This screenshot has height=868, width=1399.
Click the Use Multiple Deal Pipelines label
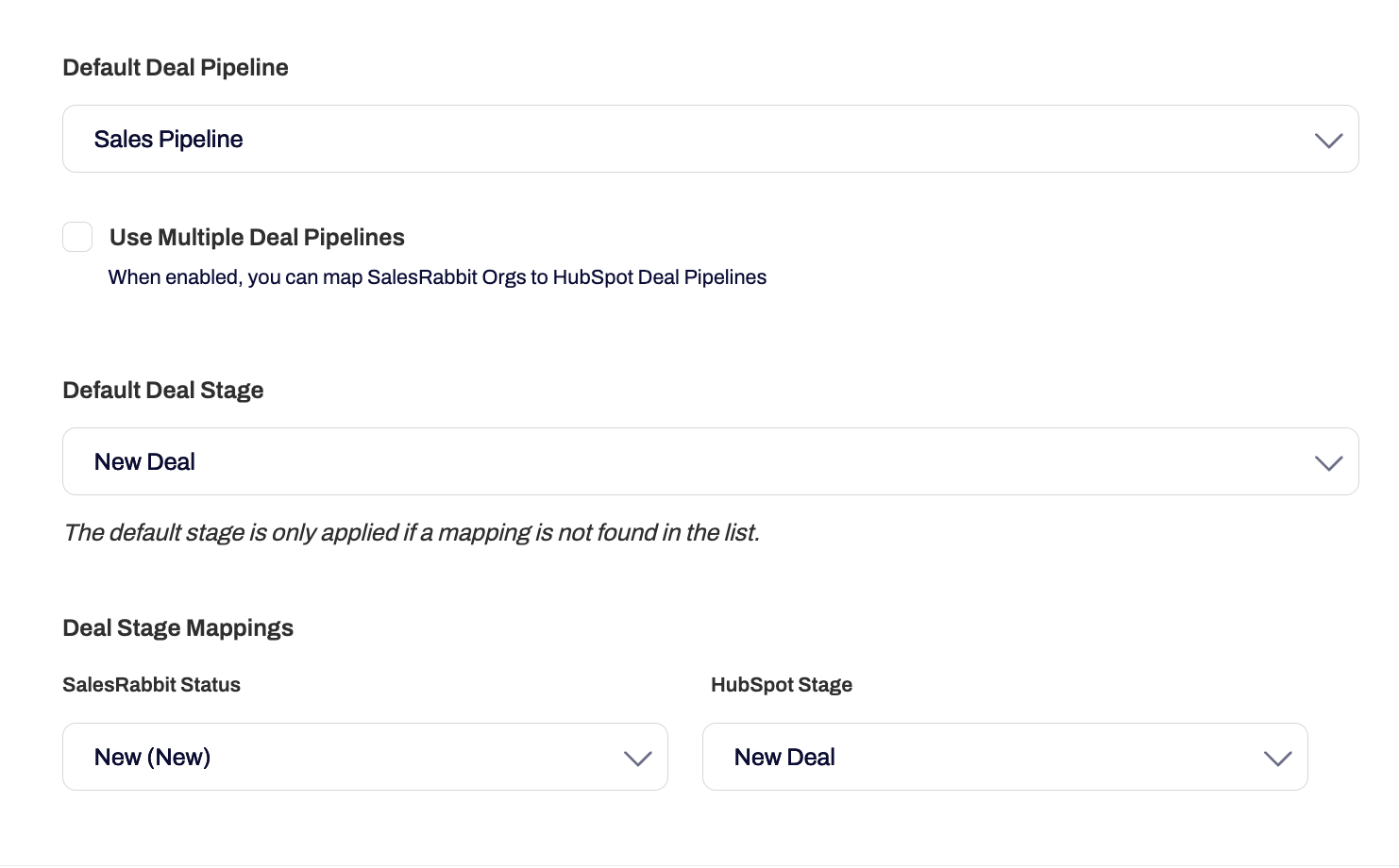click(x=256, y=237)
